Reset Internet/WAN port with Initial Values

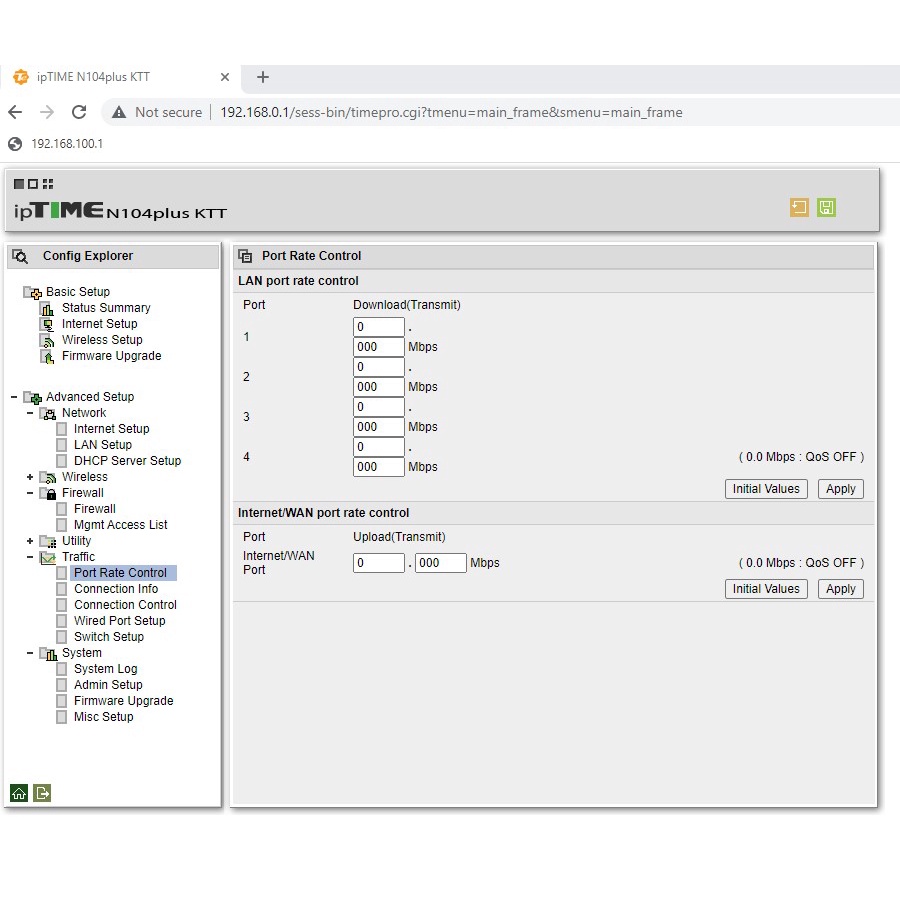point(766,589)
